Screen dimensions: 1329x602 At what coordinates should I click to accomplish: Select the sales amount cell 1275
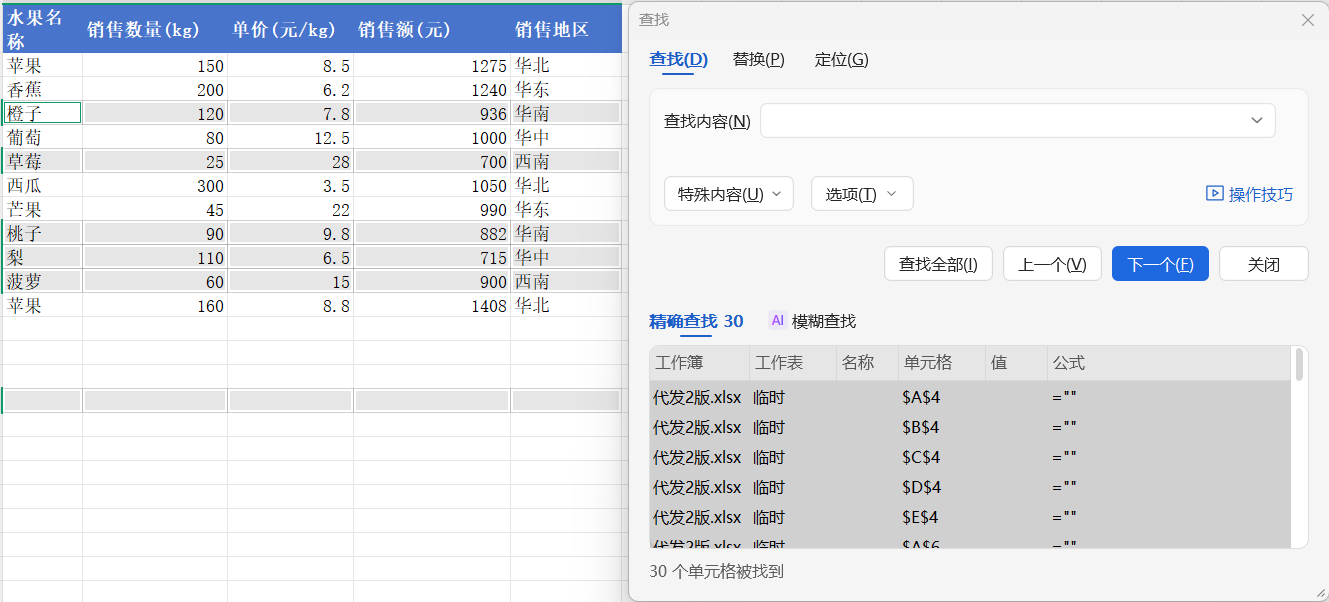[432, 65]
